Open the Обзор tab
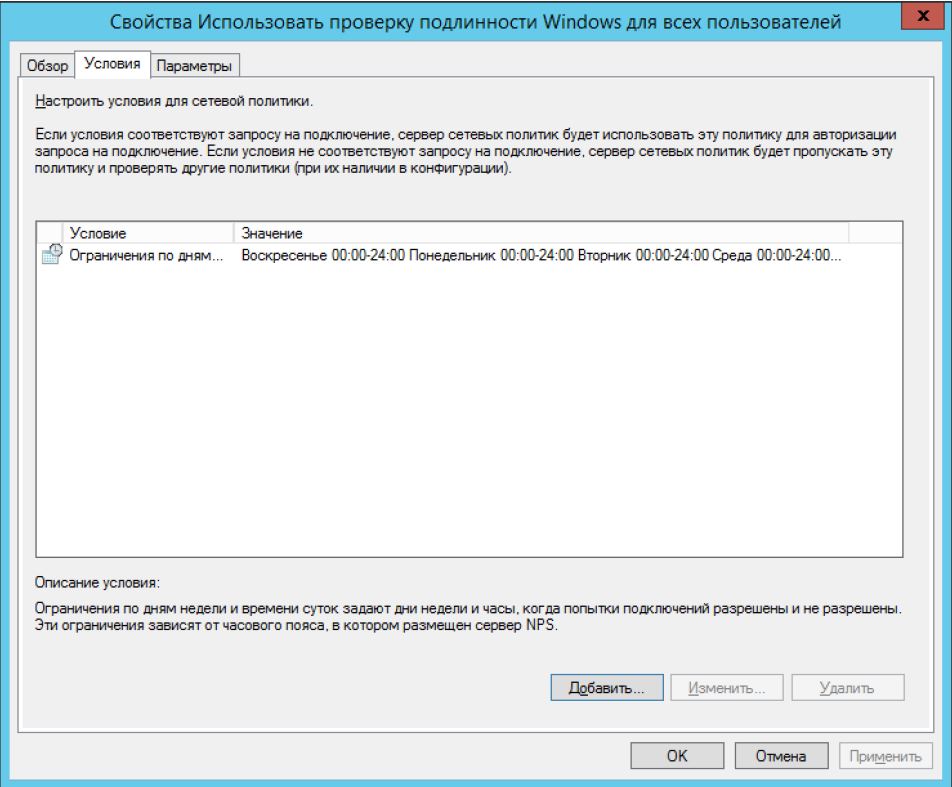Image resolution: width=952 pixels, height=787 pixels. click(x=45, y=65)
